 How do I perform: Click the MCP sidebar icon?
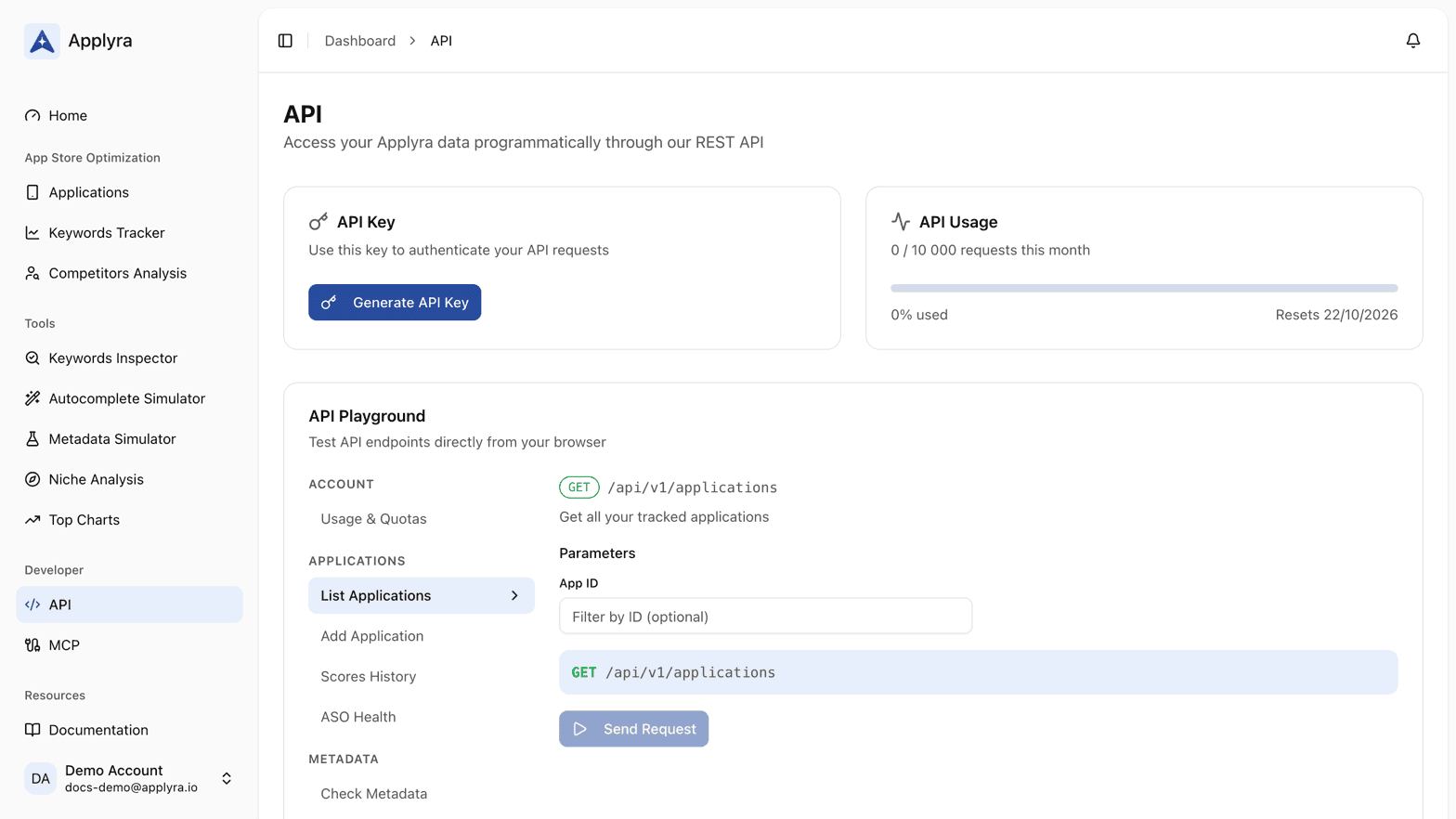[32, 645]
